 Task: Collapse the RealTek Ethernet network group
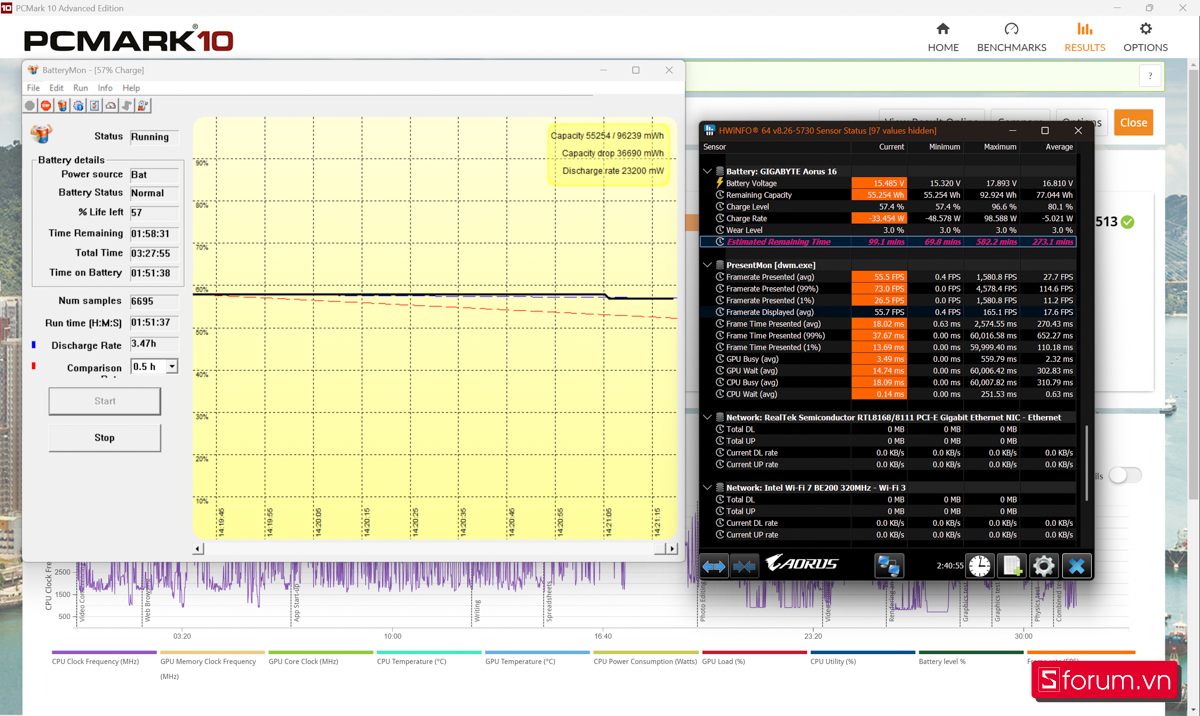[x=707, y=417]
